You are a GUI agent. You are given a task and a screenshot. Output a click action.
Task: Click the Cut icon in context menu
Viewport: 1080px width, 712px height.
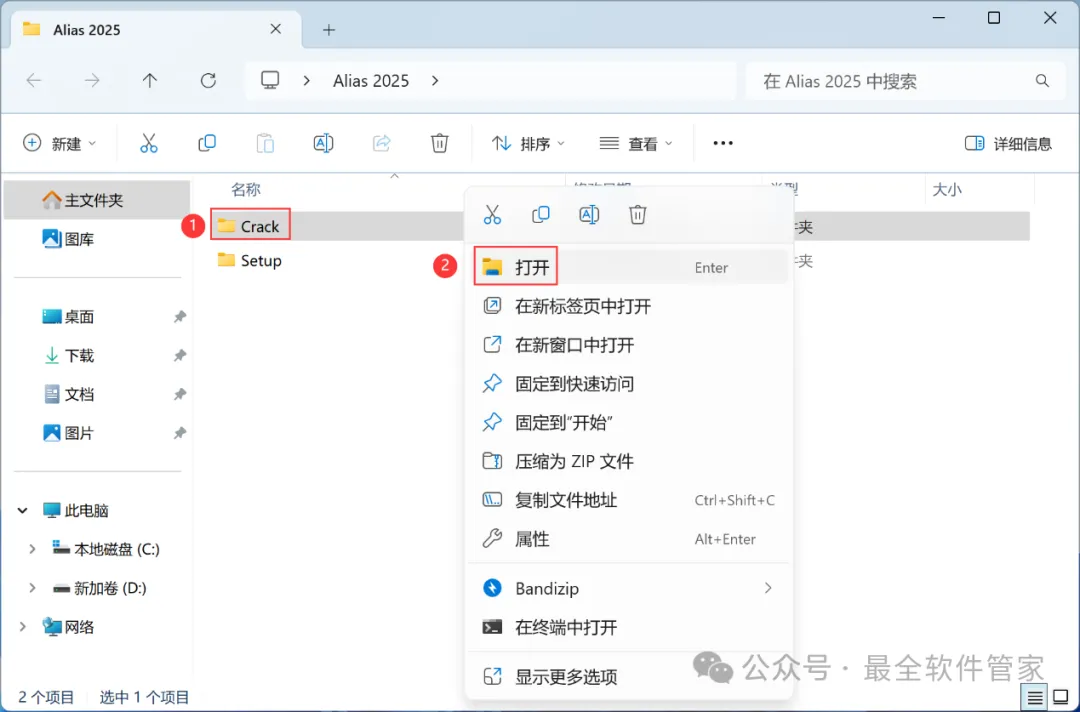point(492,215)
